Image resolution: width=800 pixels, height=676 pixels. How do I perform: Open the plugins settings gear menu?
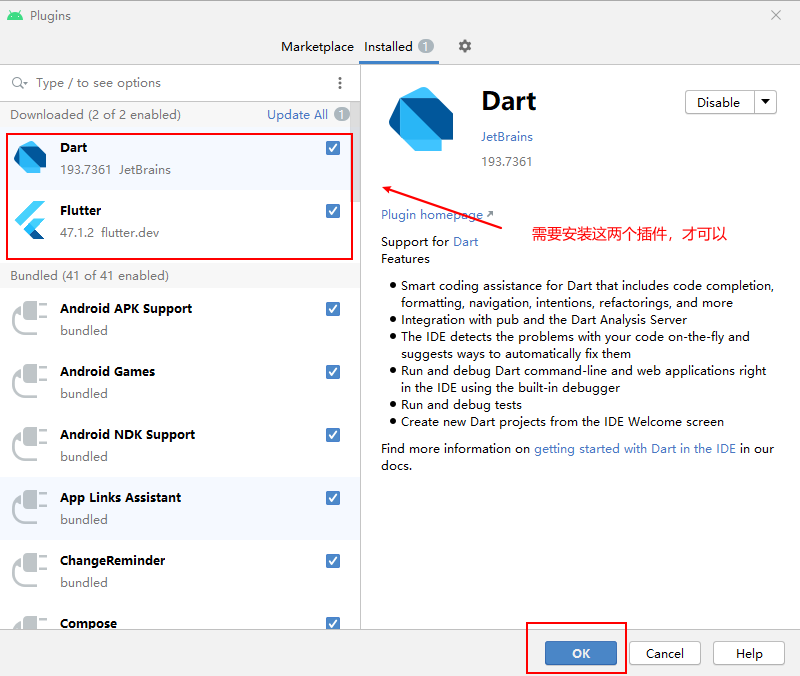click(464, 46)
